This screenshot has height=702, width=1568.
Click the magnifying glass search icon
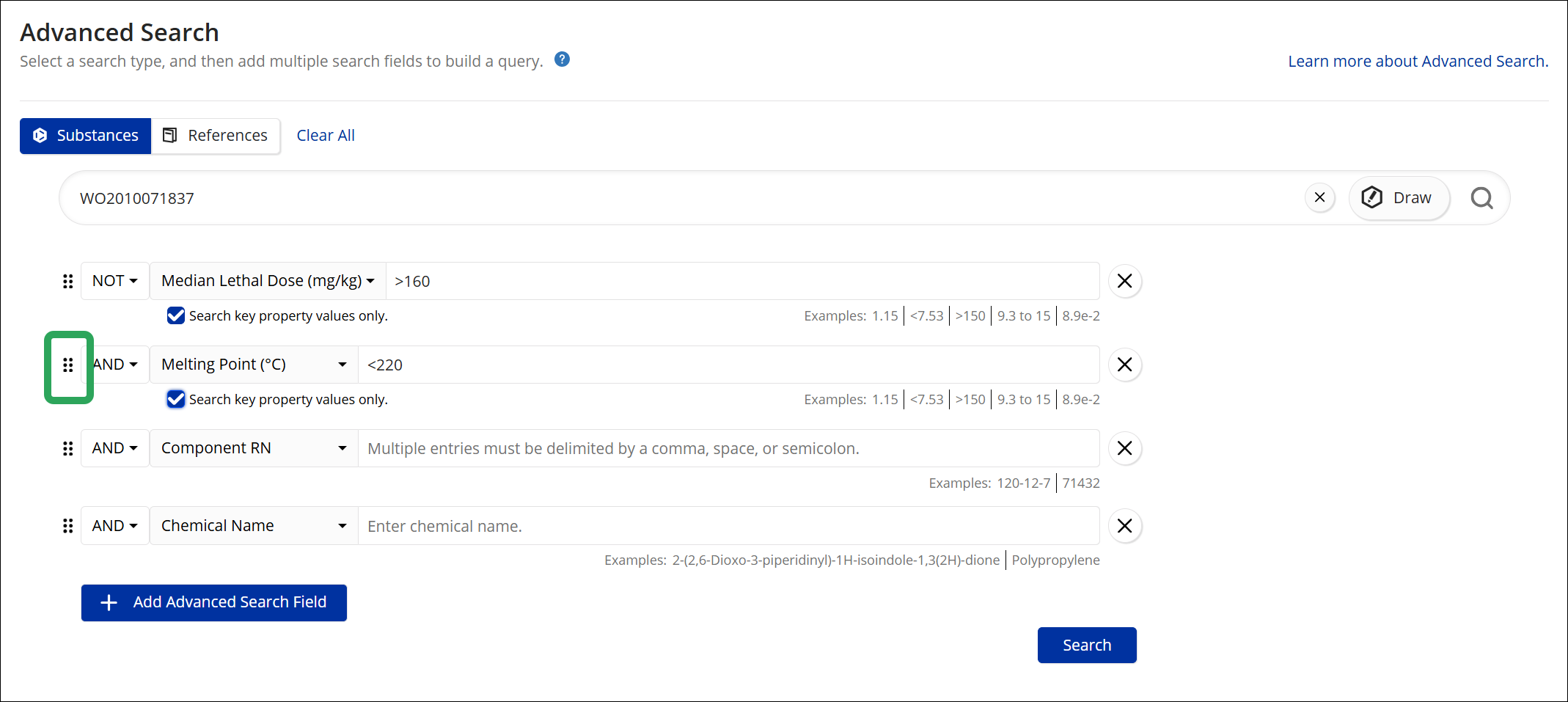coord(1481,198)
